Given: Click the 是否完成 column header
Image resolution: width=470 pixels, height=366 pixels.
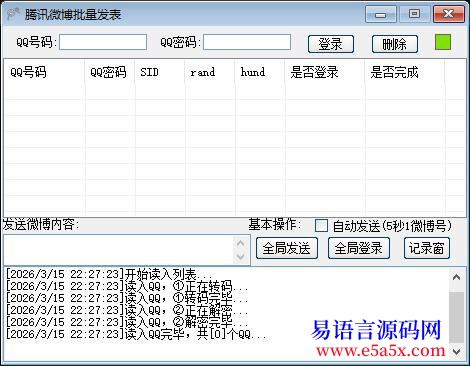Looking at the screenshot, I should (x=405, y=72).
